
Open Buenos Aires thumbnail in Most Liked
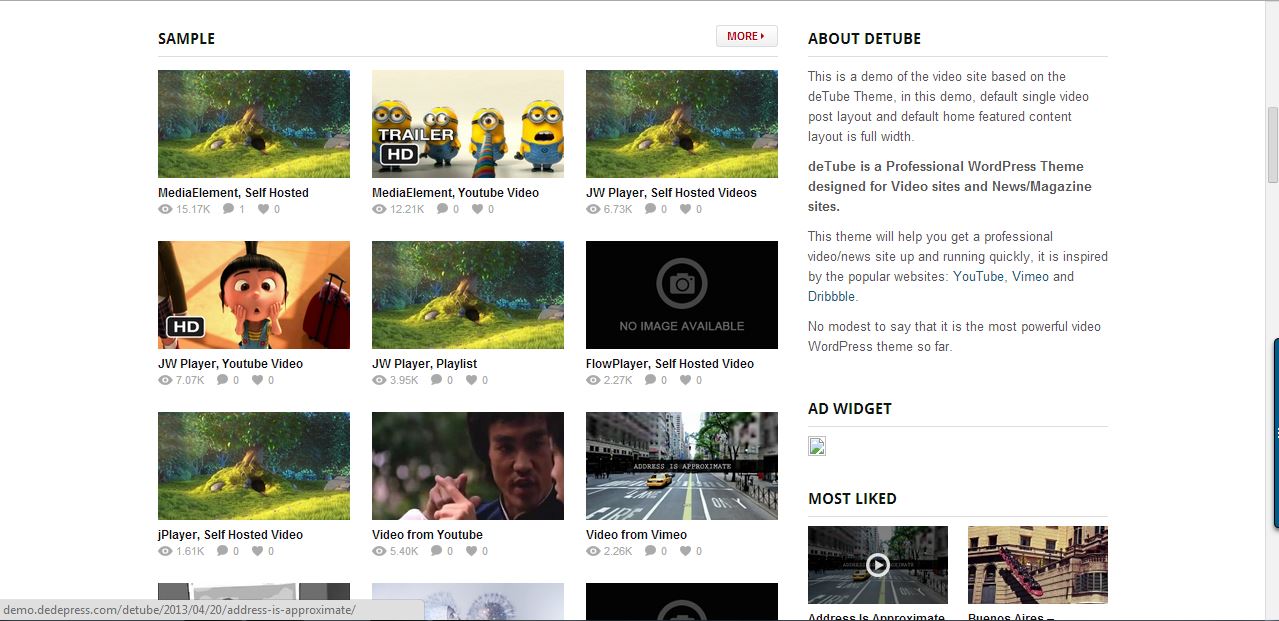(x=1038, y=565)
